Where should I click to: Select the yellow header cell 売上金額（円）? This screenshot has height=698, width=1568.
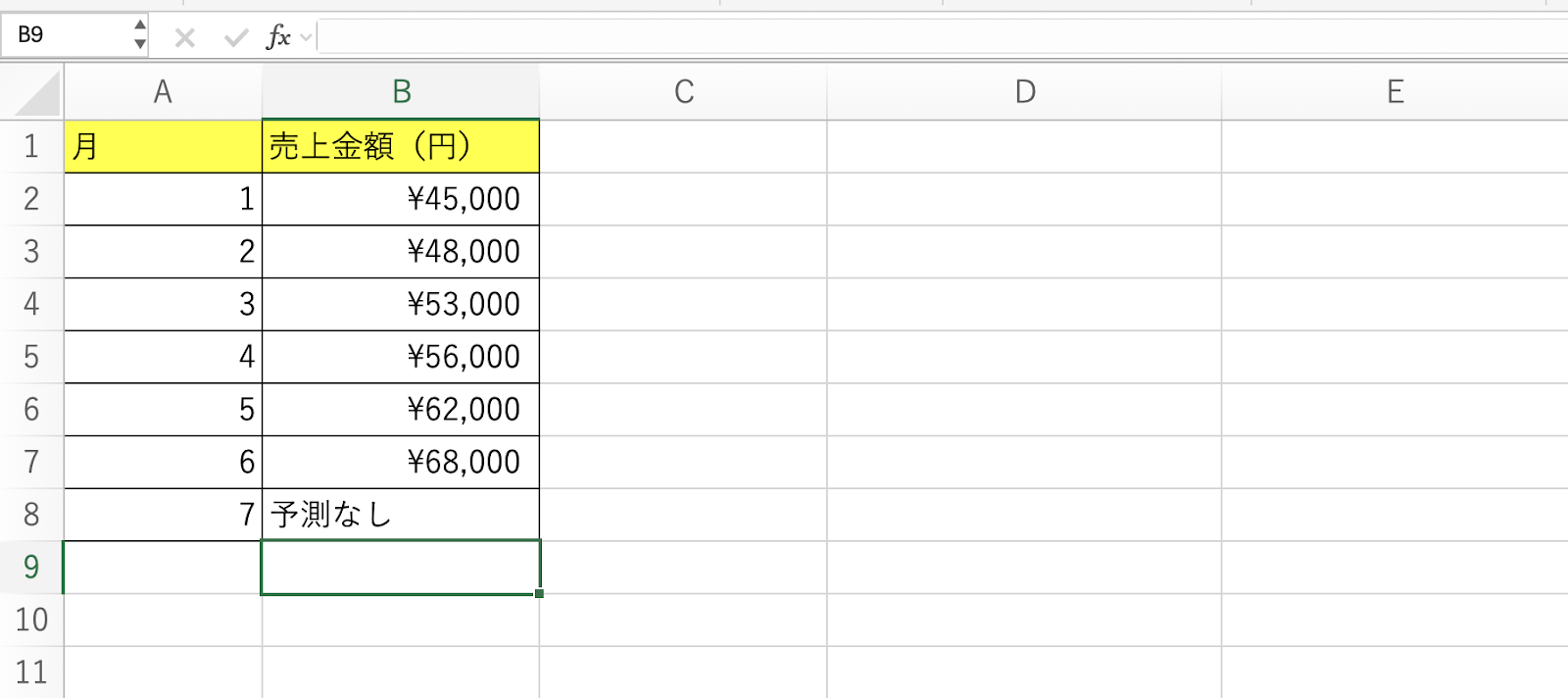point(401,147)
